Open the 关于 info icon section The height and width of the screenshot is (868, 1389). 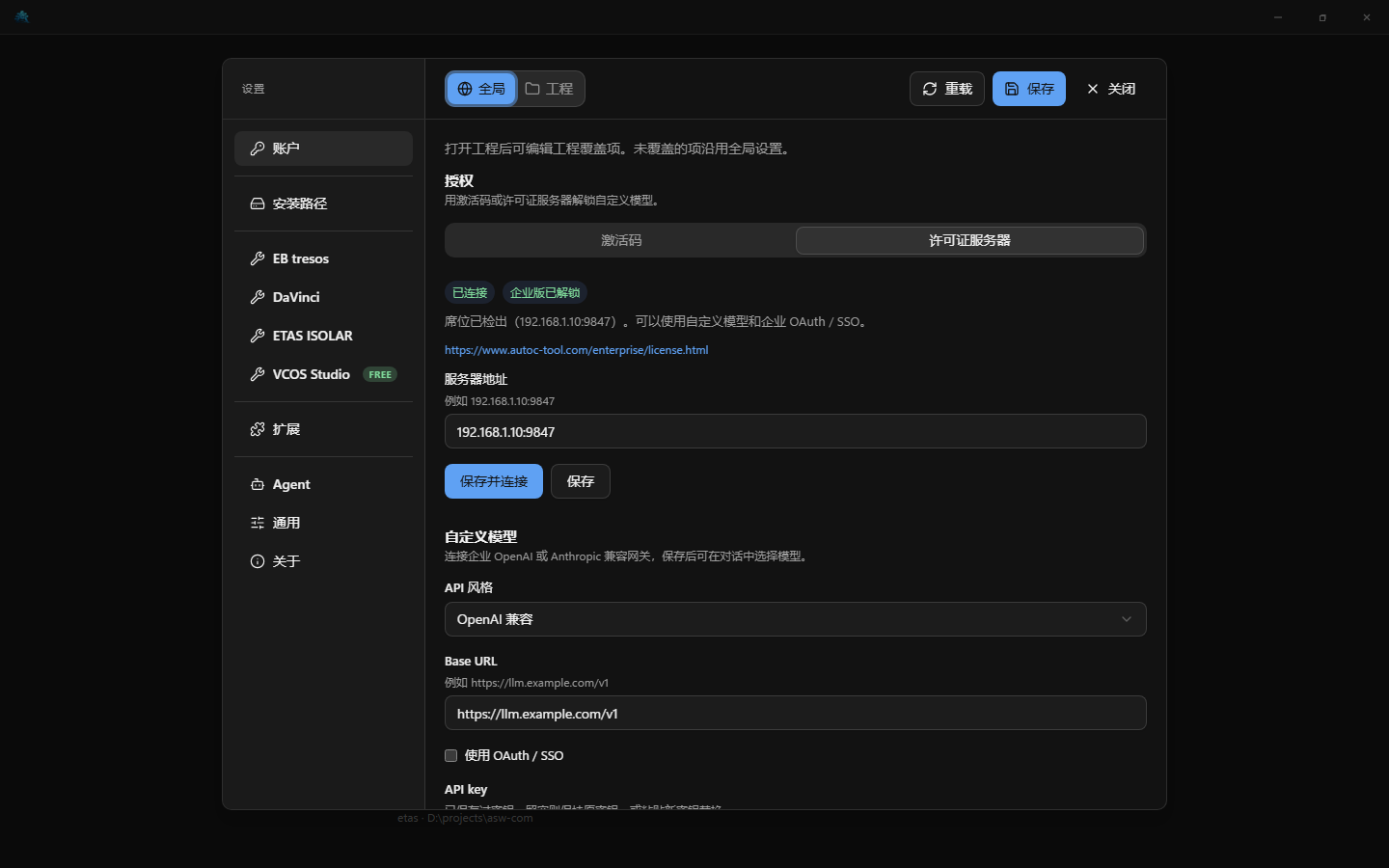point(323,561)
